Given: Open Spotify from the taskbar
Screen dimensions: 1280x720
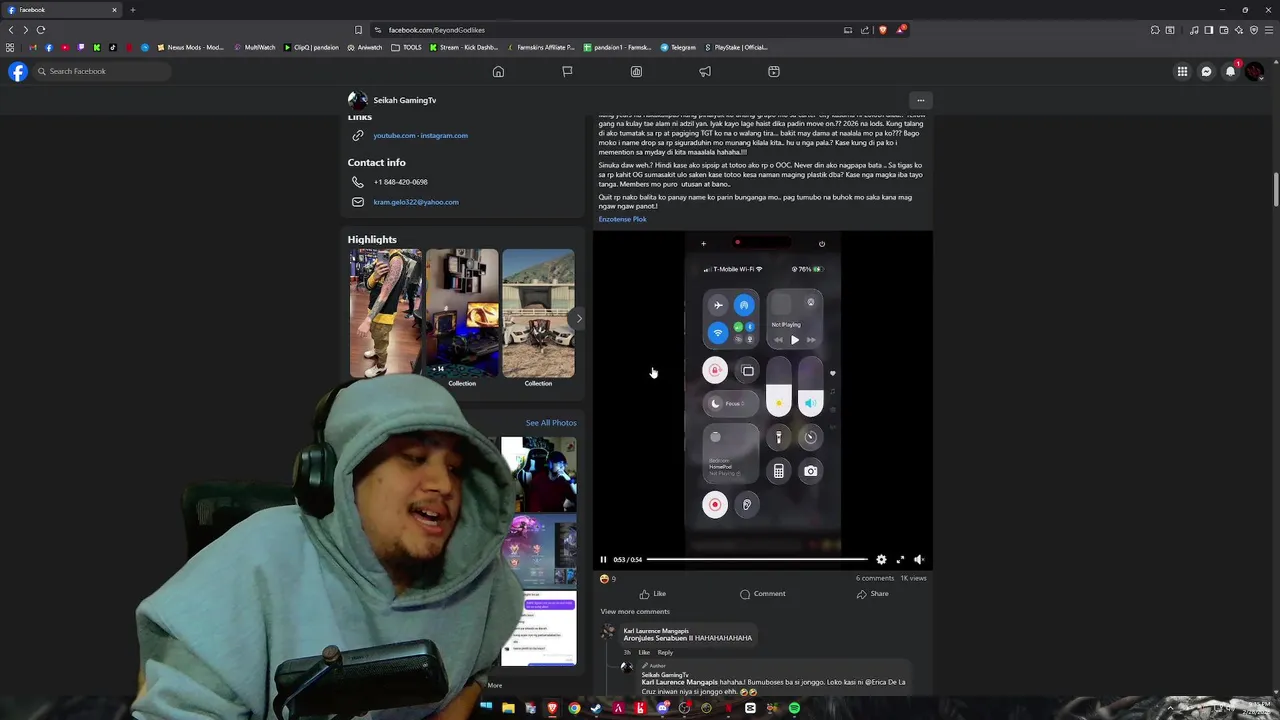Looking at the screenshot, I should pyautogui.click(x=794, y=708).
